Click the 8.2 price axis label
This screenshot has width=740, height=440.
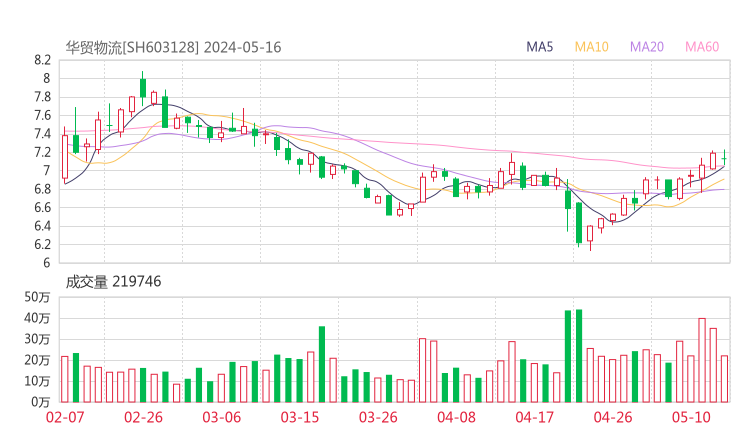[42, 60]
